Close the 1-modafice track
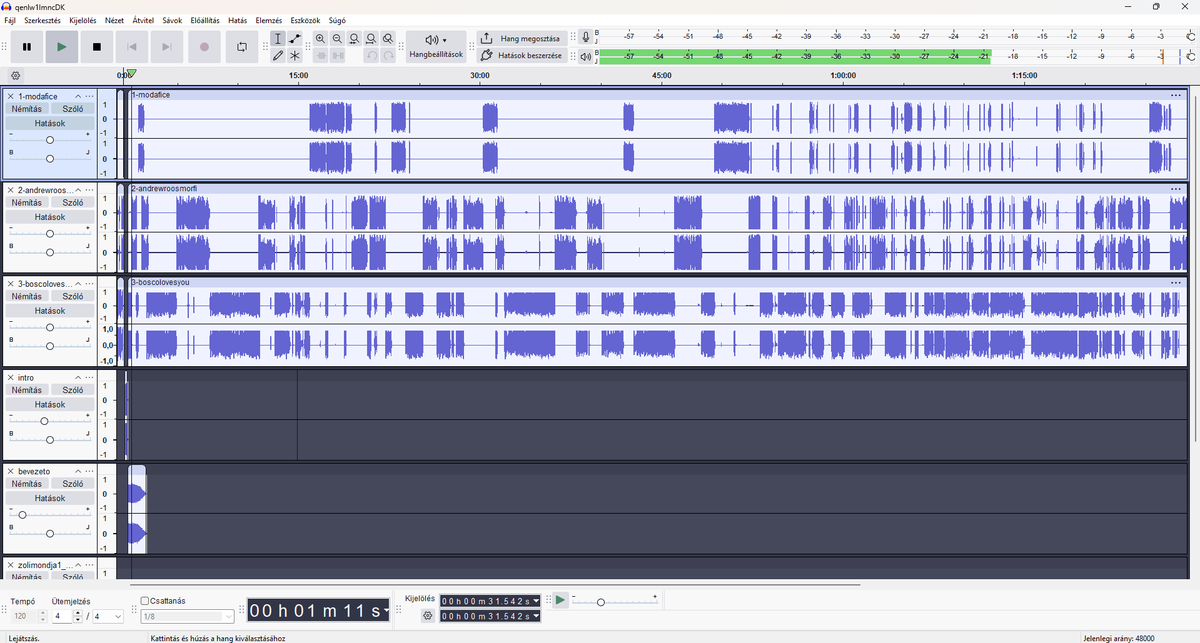Viewport: 1200px width, 643px height. pos(11,96)
